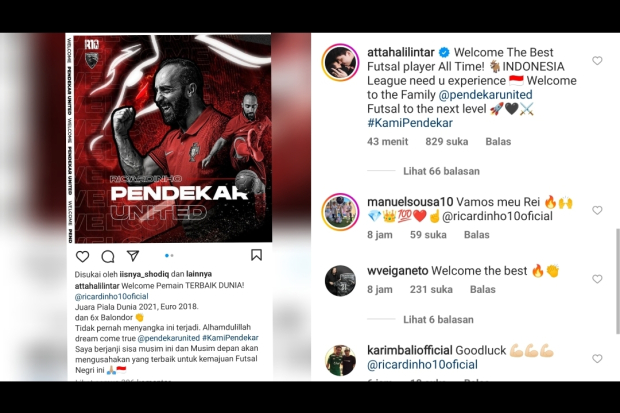Reply to attahalilintar's comment with Balas

point(498,141)
